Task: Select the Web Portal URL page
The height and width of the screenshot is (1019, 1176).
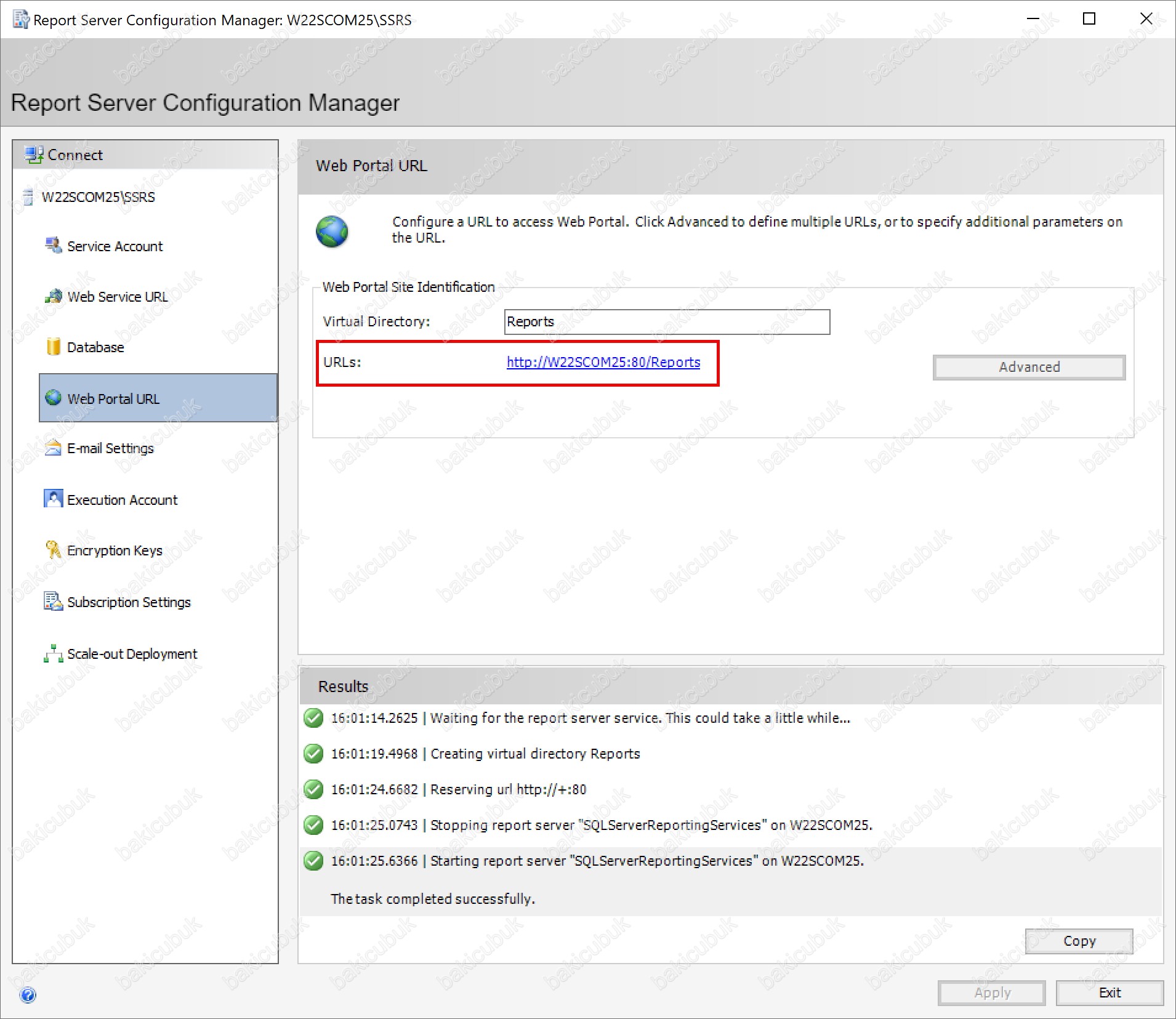Action: pyautogui.click(x=158, y=398)
